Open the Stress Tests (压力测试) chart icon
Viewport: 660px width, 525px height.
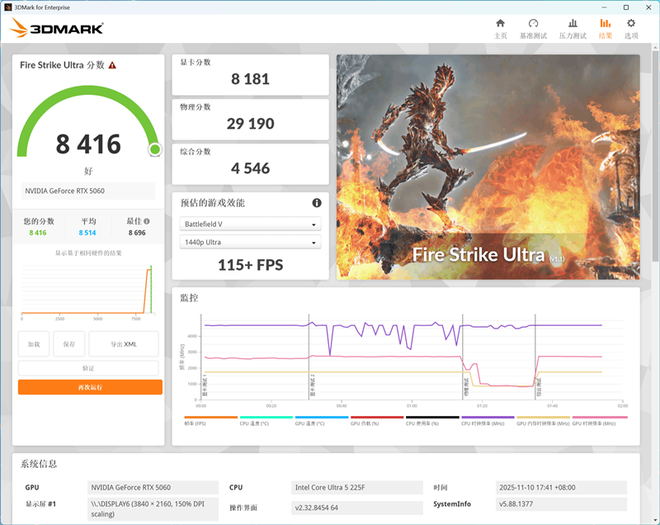pyautogui.click(x=571, y=28)
